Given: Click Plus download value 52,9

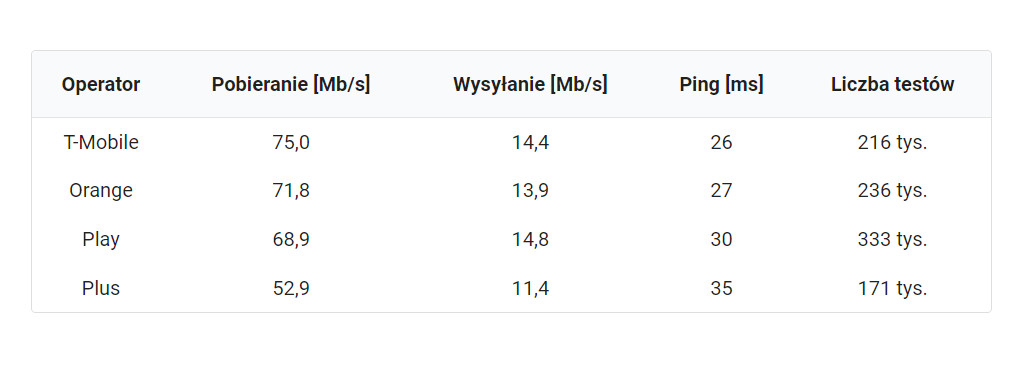Looking at the screenshot, I should point(291,288).
